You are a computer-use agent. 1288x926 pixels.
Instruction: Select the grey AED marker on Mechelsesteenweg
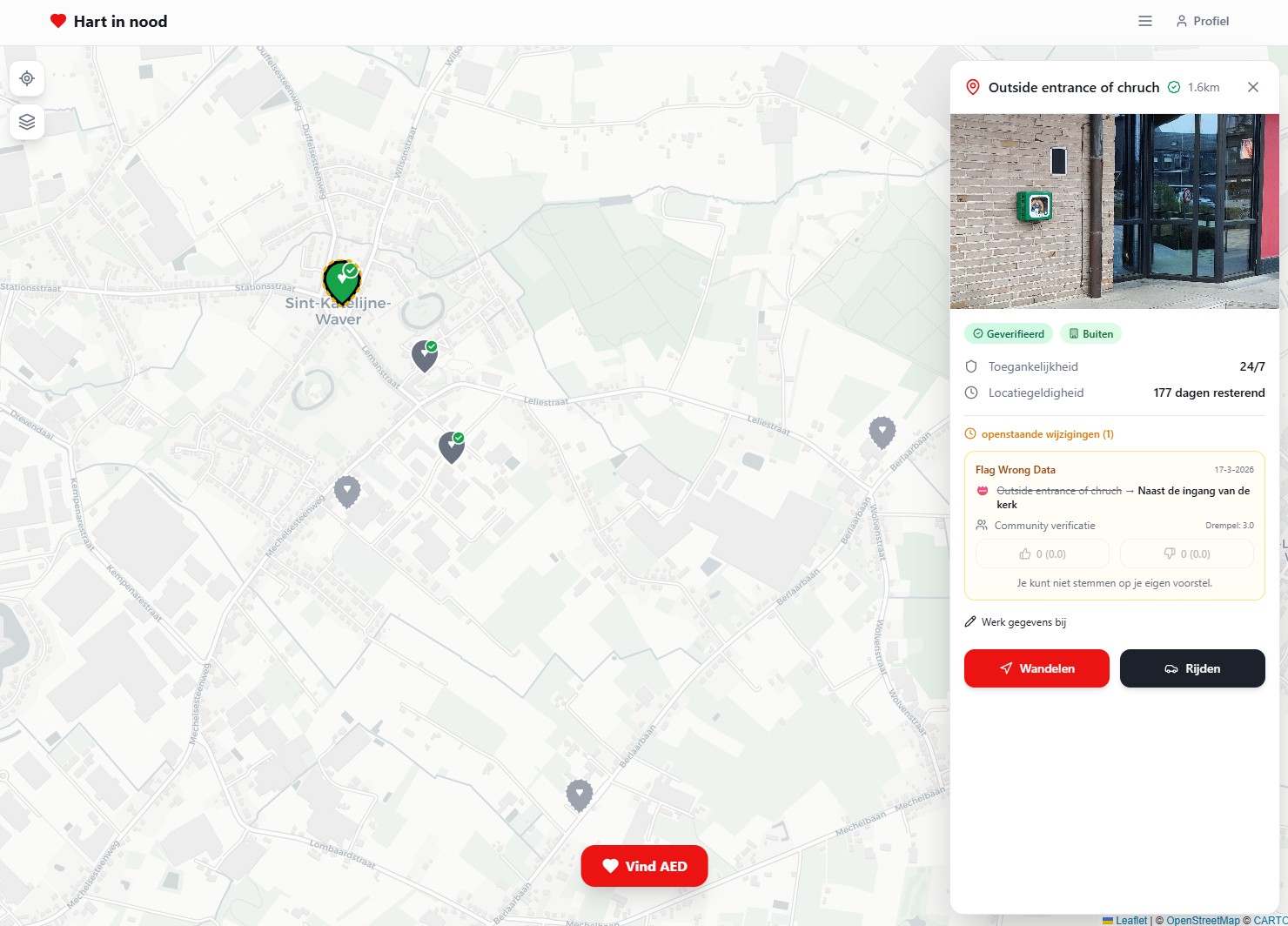coord(347,491)
